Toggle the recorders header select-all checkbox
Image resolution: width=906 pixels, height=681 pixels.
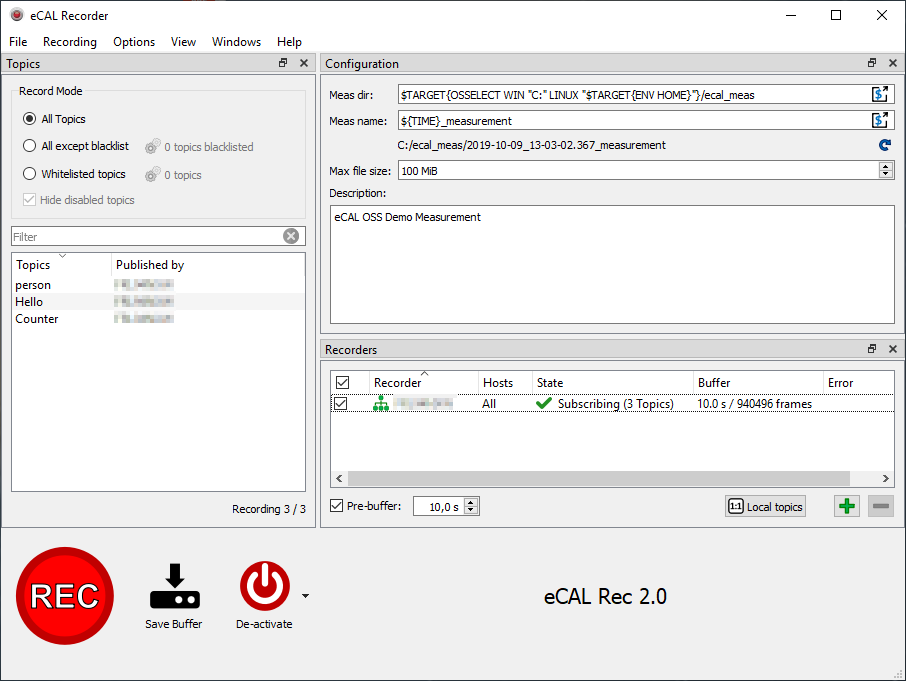(x=343, y=382)
